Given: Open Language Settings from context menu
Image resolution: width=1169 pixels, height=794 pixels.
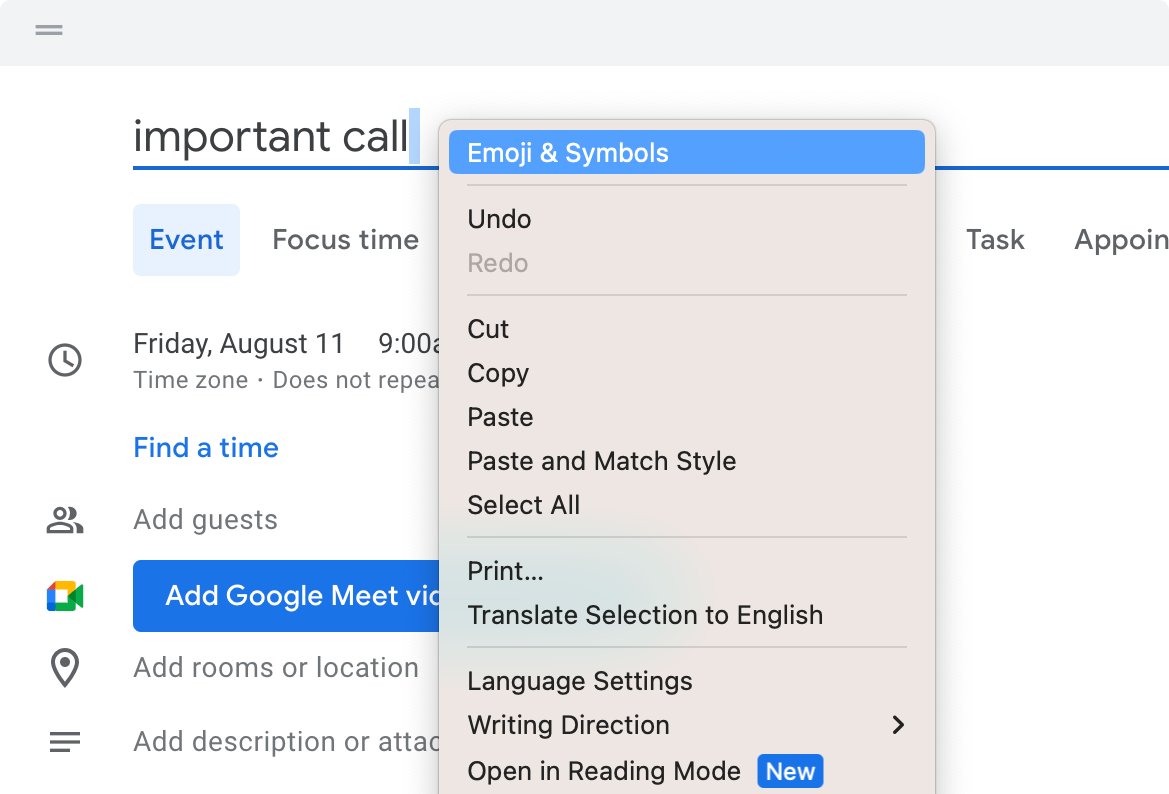Looking at the screenshot, I should (687, 681).
